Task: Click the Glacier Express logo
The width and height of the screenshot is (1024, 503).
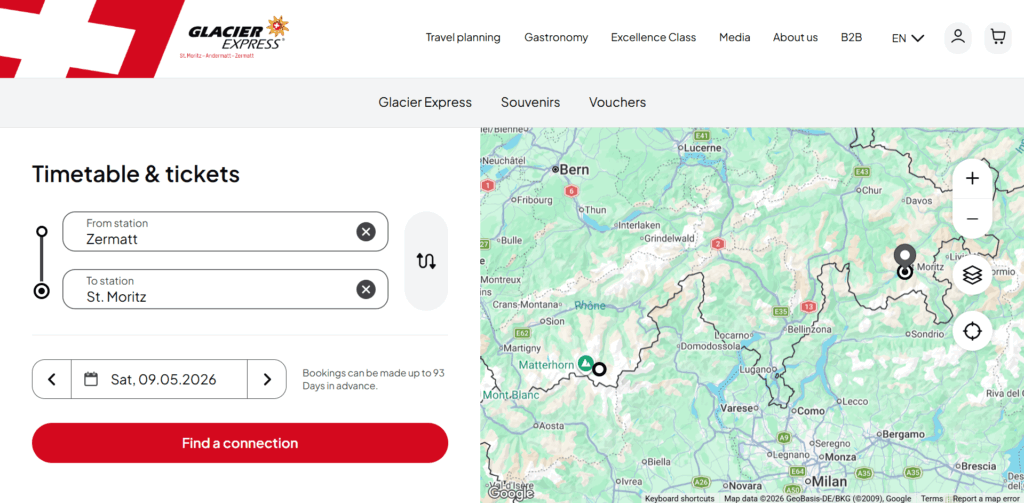Action: [238, 36]
